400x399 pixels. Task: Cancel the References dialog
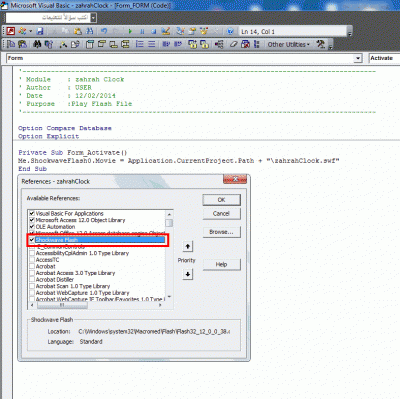point(221,213)
